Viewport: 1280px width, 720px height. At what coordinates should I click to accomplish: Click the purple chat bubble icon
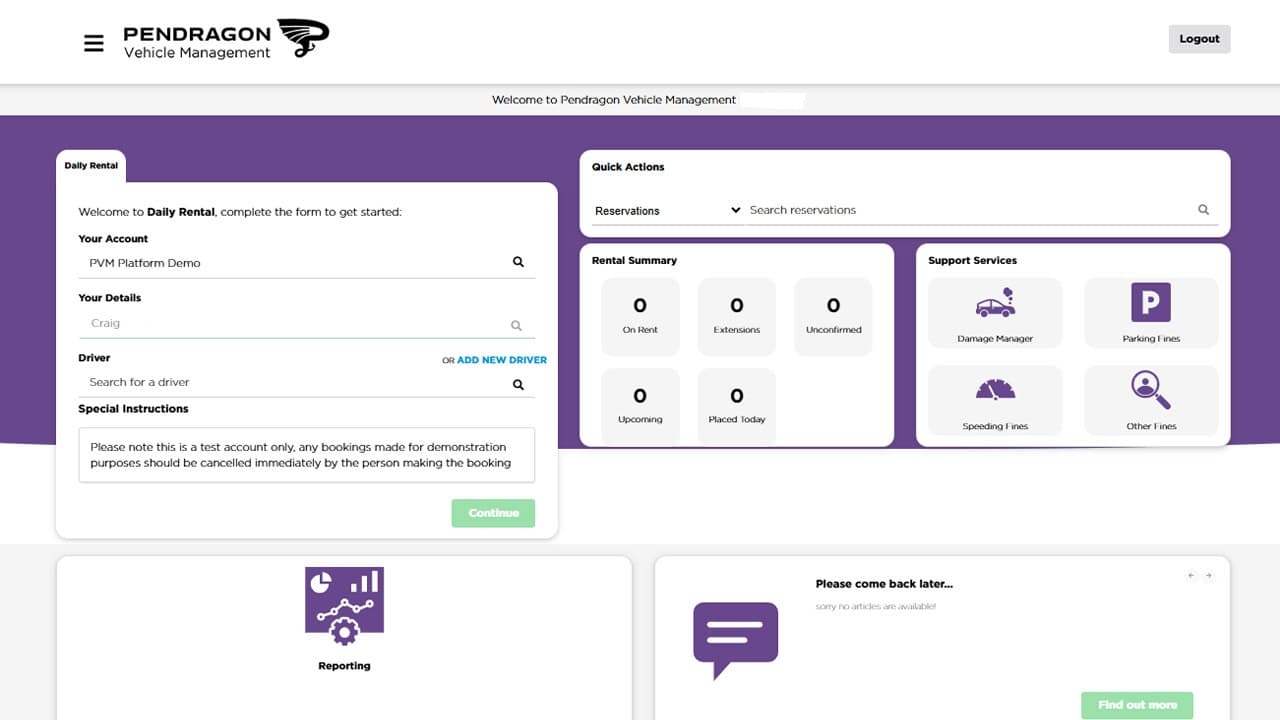pos(735,638)
